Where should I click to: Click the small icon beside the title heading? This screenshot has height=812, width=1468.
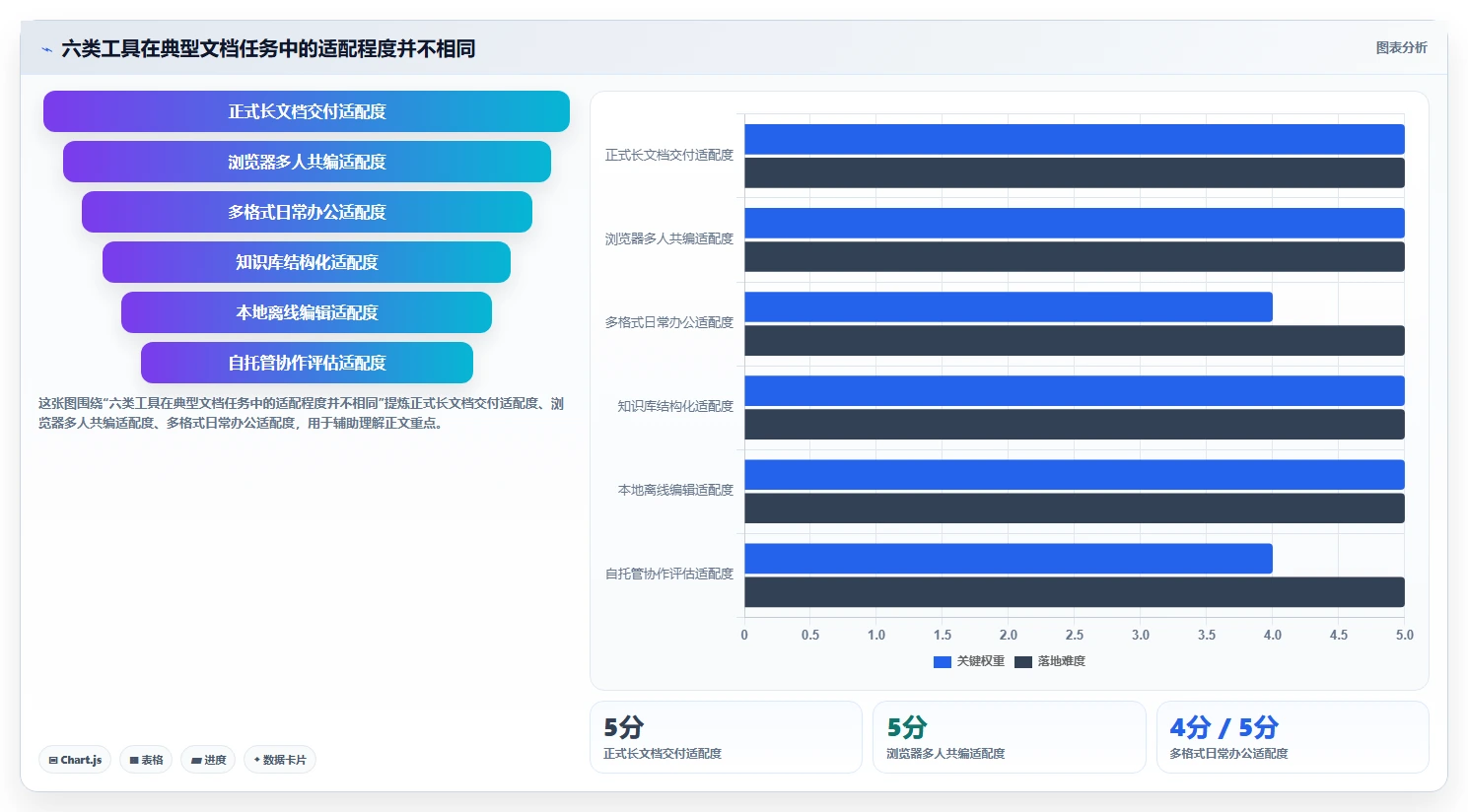point(46,49)
